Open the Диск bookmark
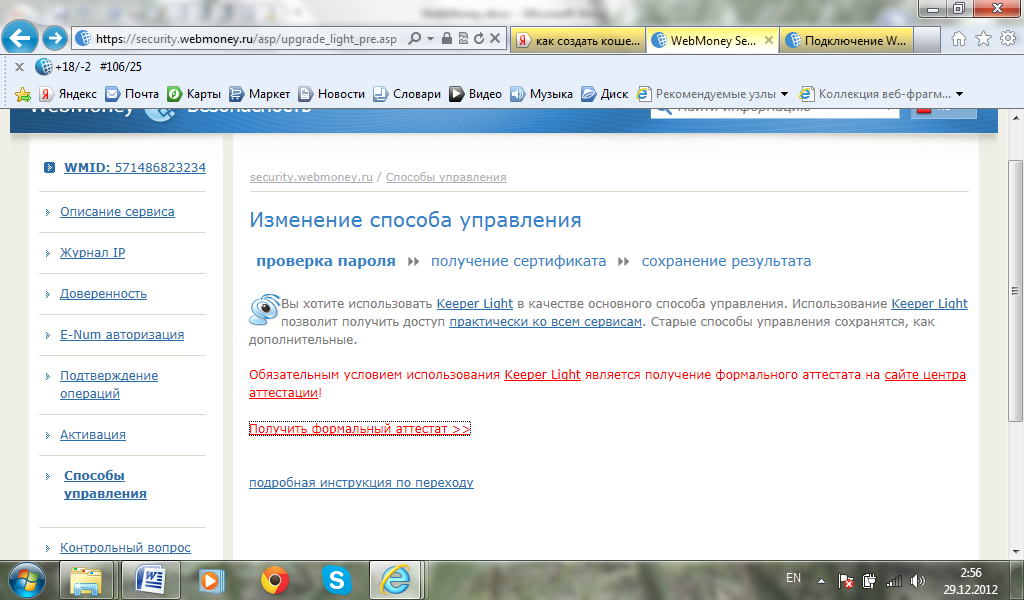 coord(605,94)
